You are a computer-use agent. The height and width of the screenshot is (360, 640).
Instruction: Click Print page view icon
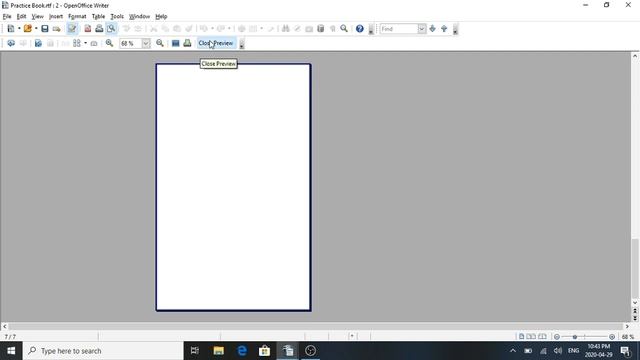click(x=187, y=43)
